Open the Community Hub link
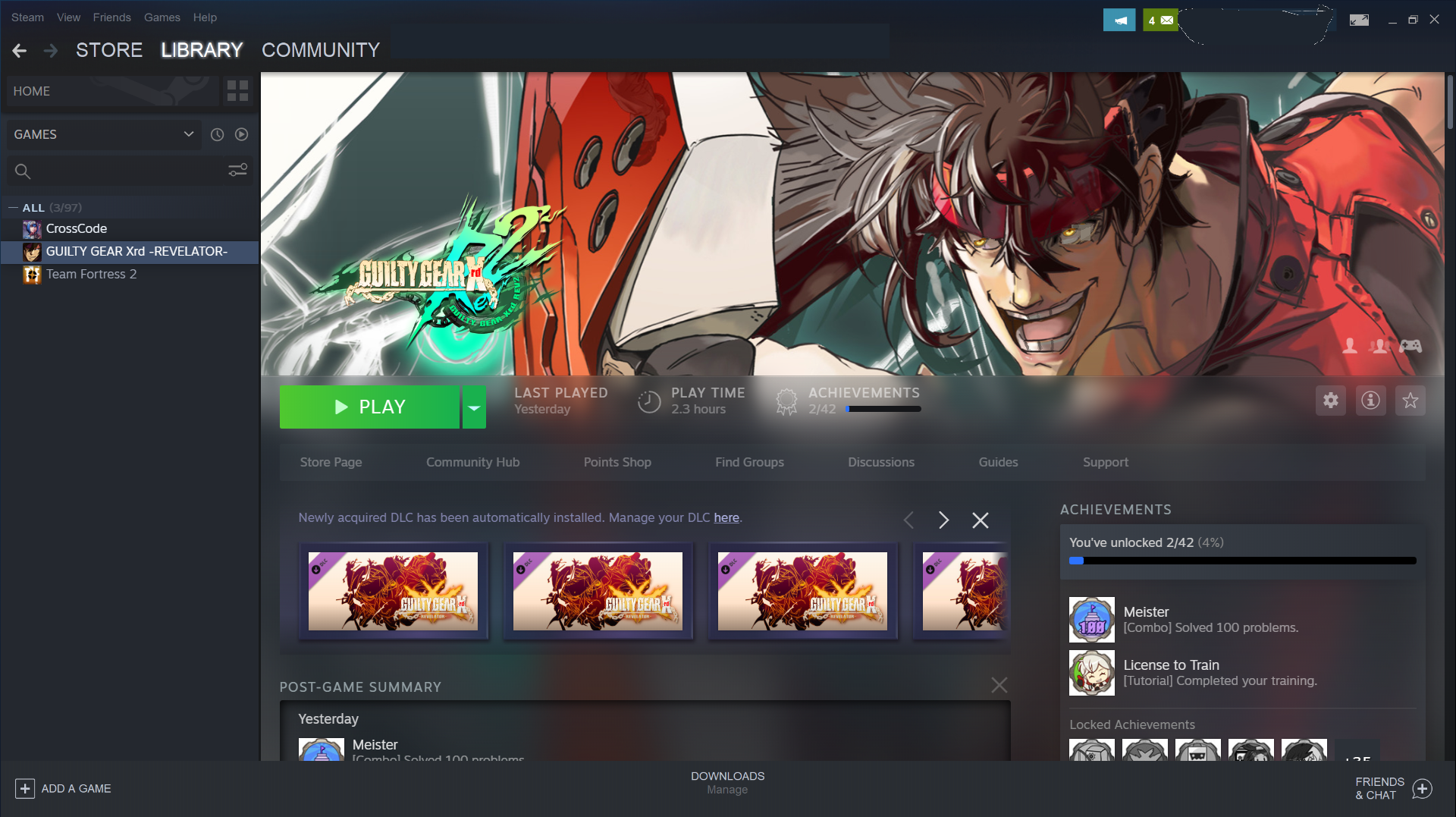 click(x=473, y=462)
